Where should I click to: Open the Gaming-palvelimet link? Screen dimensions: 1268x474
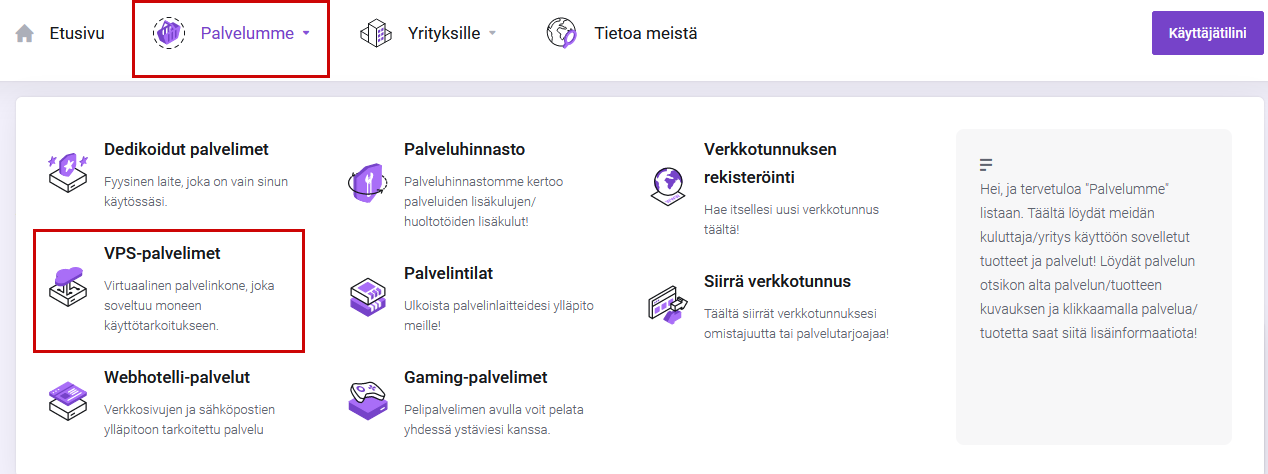tap(475, 377)
